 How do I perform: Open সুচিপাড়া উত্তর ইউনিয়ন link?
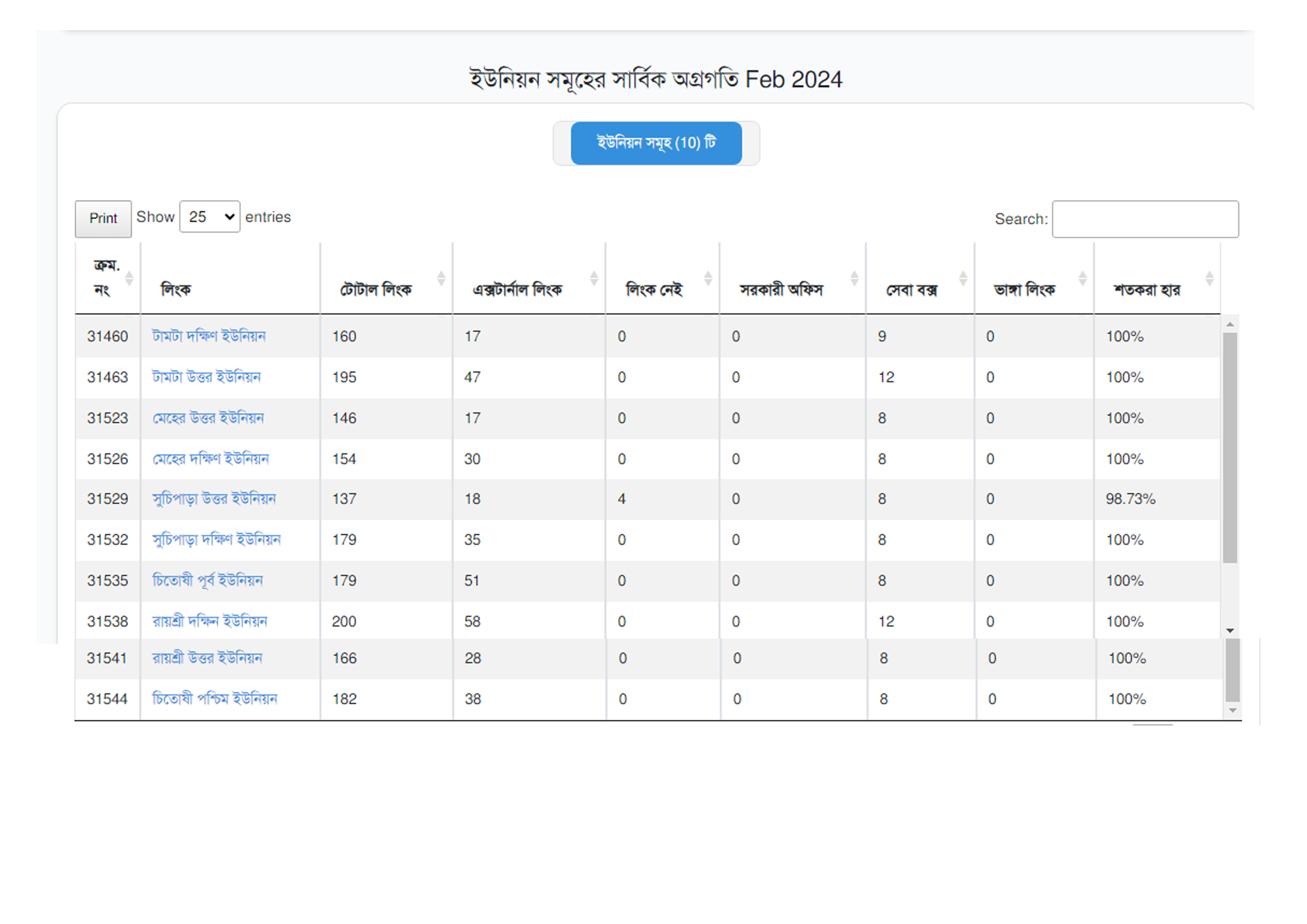pyautogui.click(x=213, y=499)
